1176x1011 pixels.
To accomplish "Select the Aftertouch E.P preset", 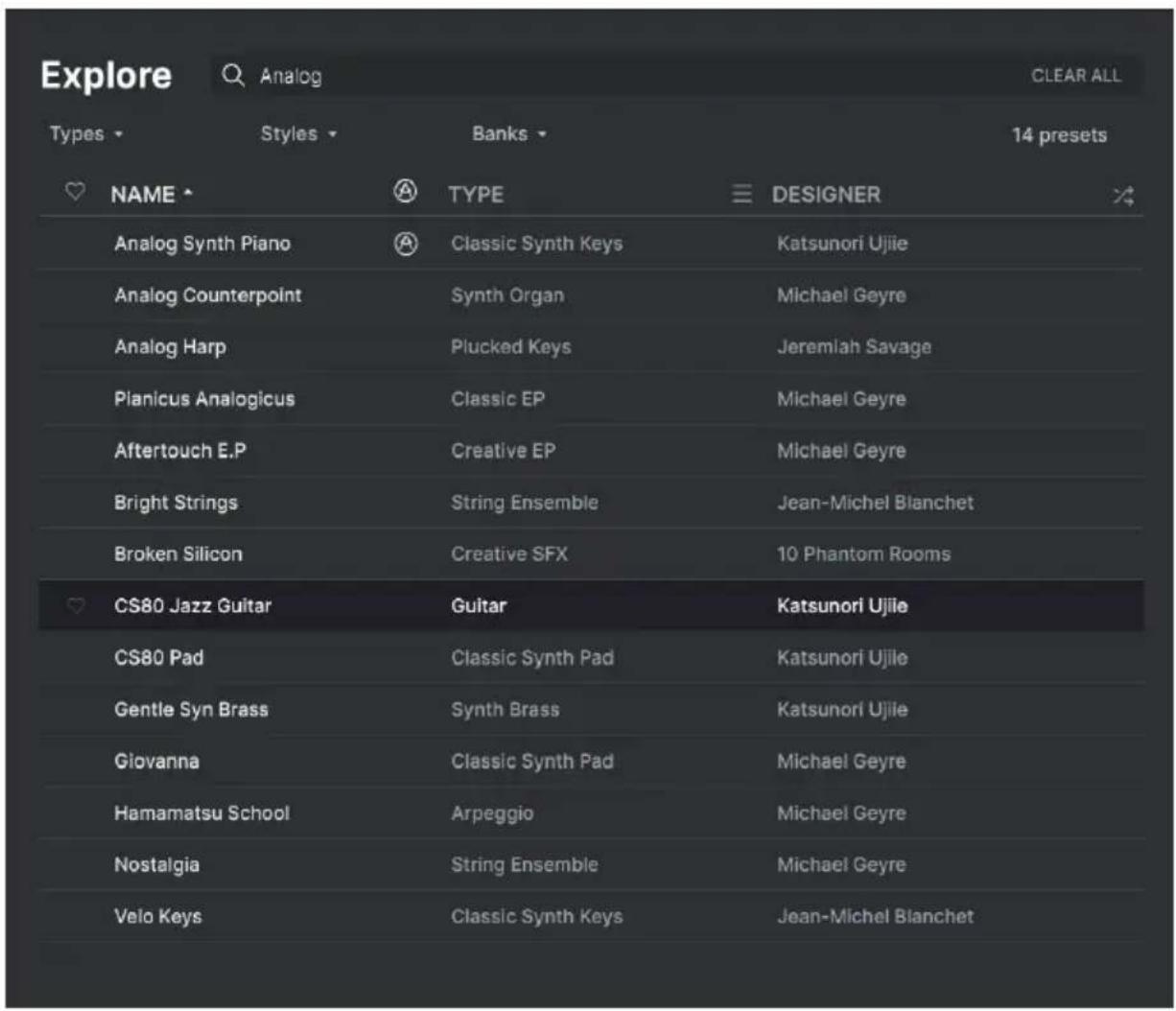I will pos(591,451).
